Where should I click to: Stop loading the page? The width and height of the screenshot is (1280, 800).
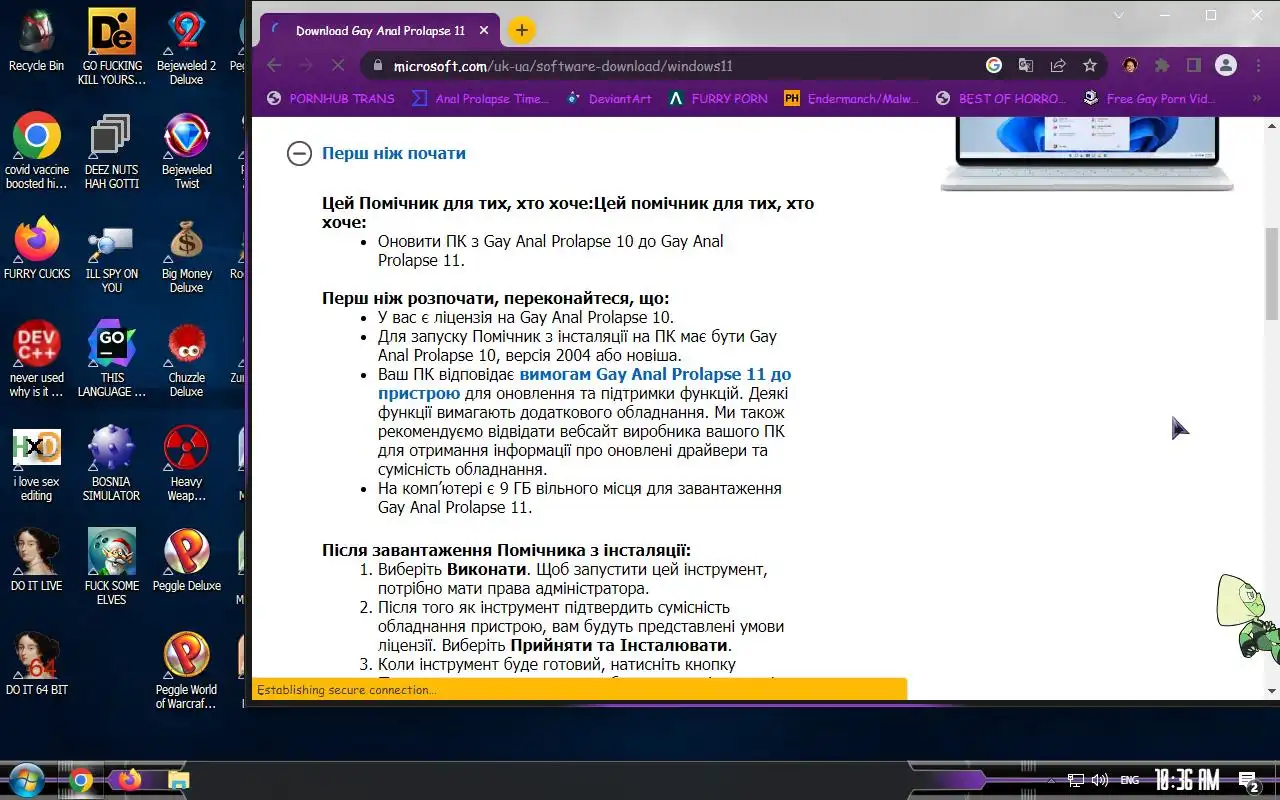tap(338, 66)
